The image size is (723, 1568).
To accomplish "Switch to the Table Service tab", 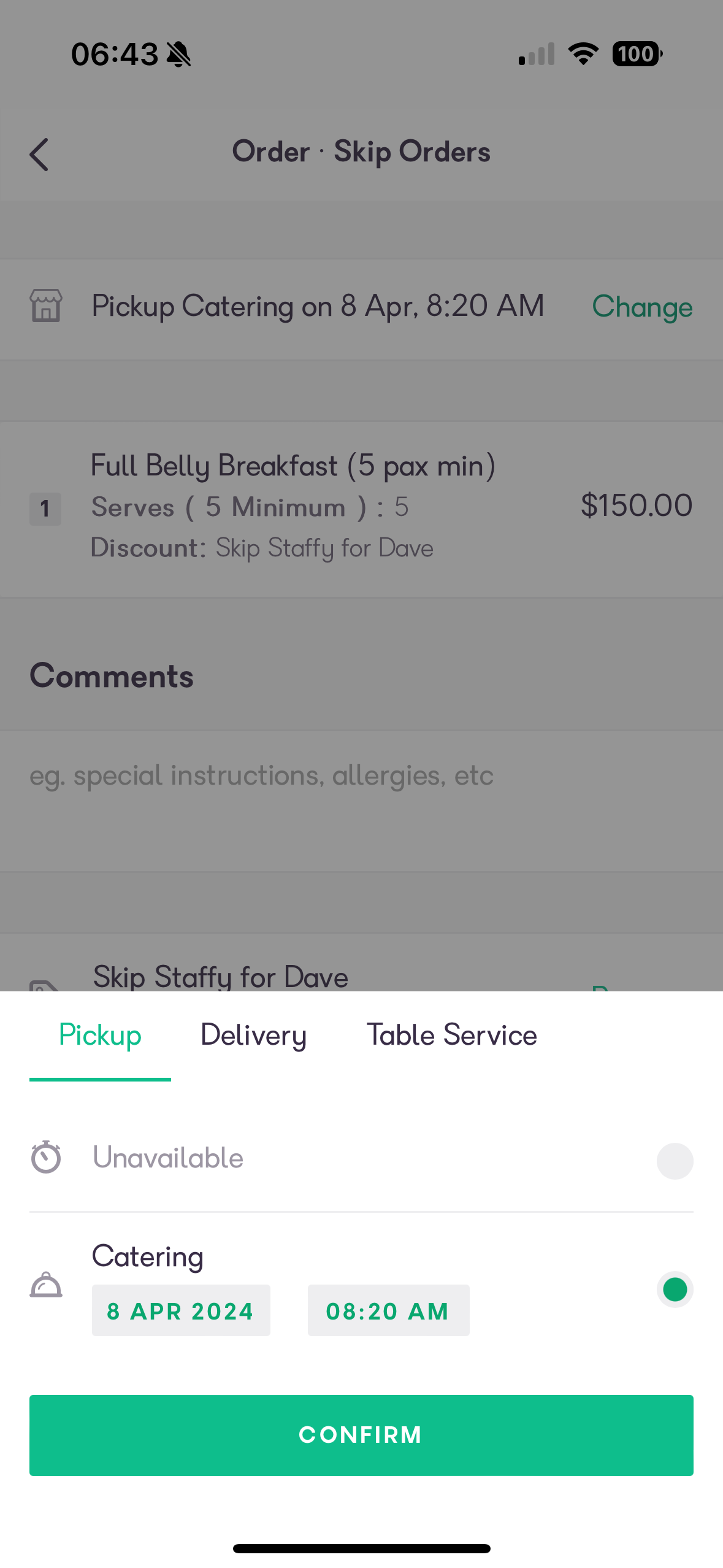I will pos(451,1036).
